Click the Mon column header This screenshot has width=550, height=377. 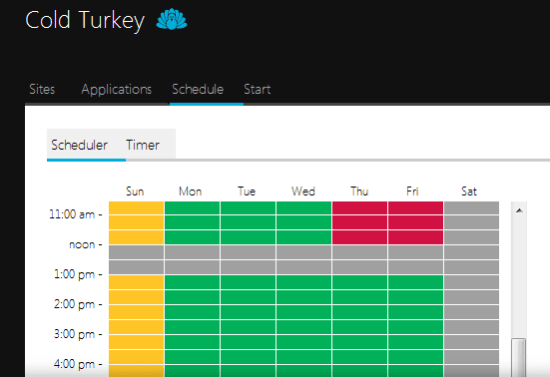pyautogui.click(x=190, y=191)
